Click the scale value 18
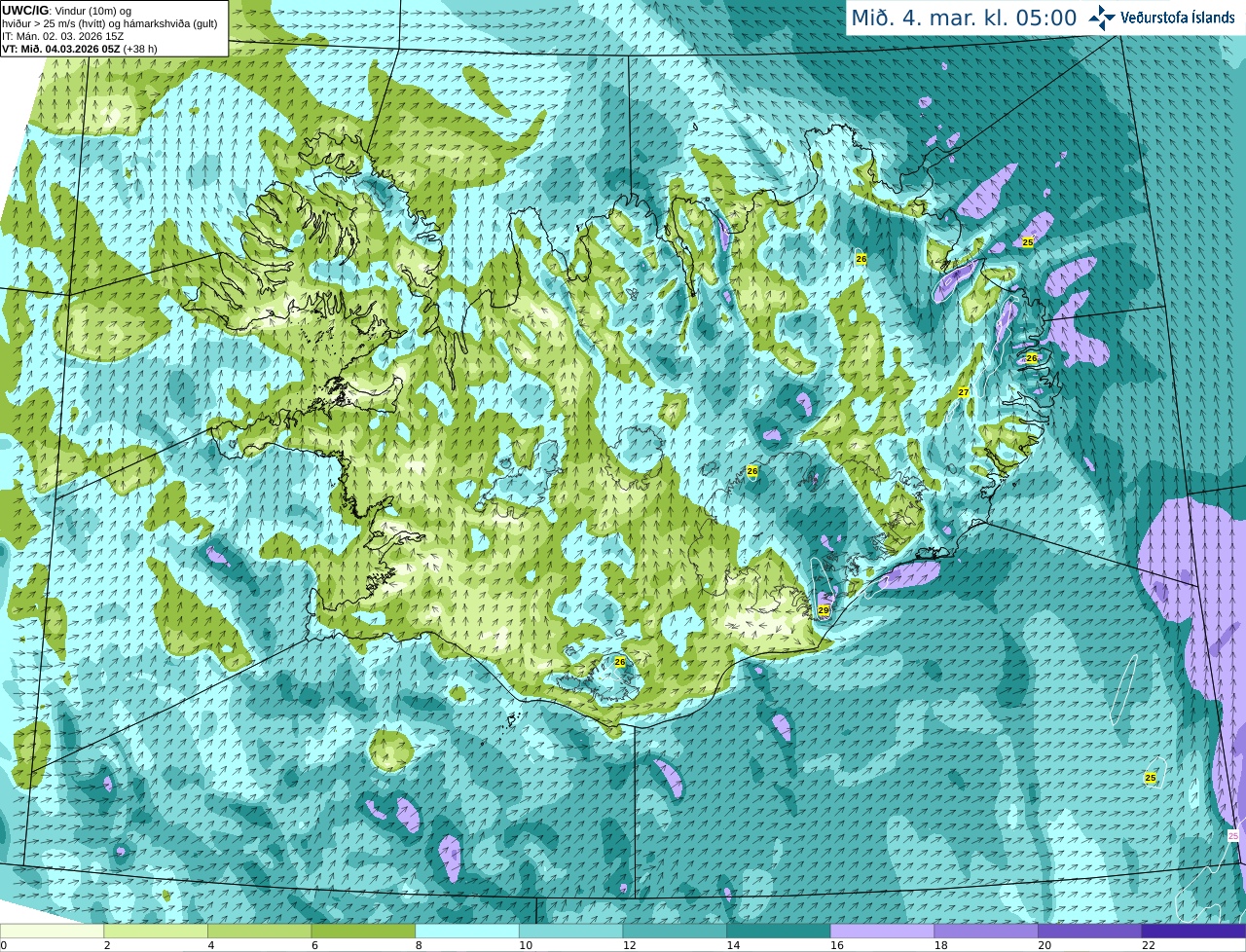This screenshot has height=952, width=1246. pos(940,945)
